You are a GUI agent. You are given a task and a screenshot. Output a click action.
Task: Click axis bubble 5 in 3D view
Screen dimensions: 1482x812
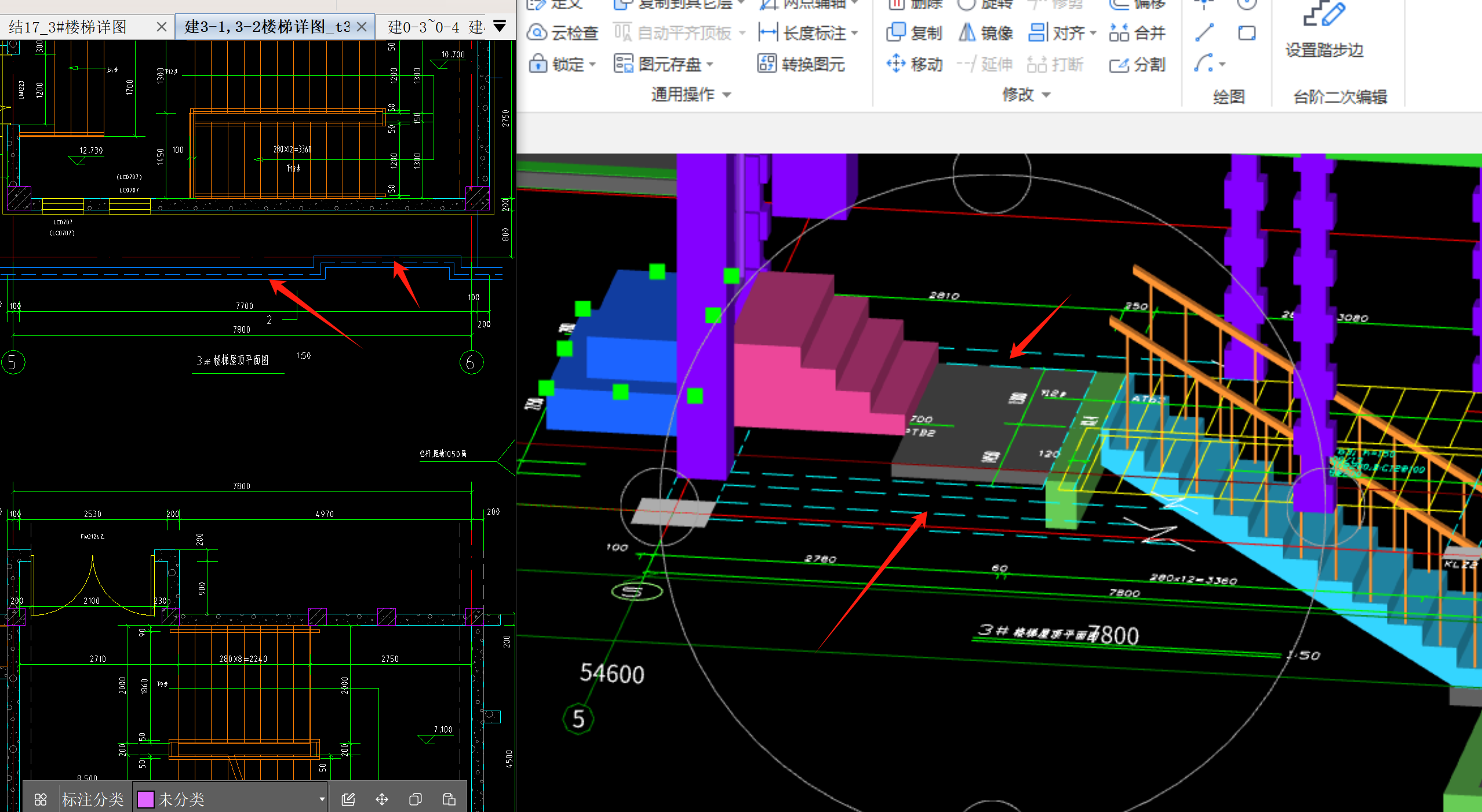(x=578, y=719)
